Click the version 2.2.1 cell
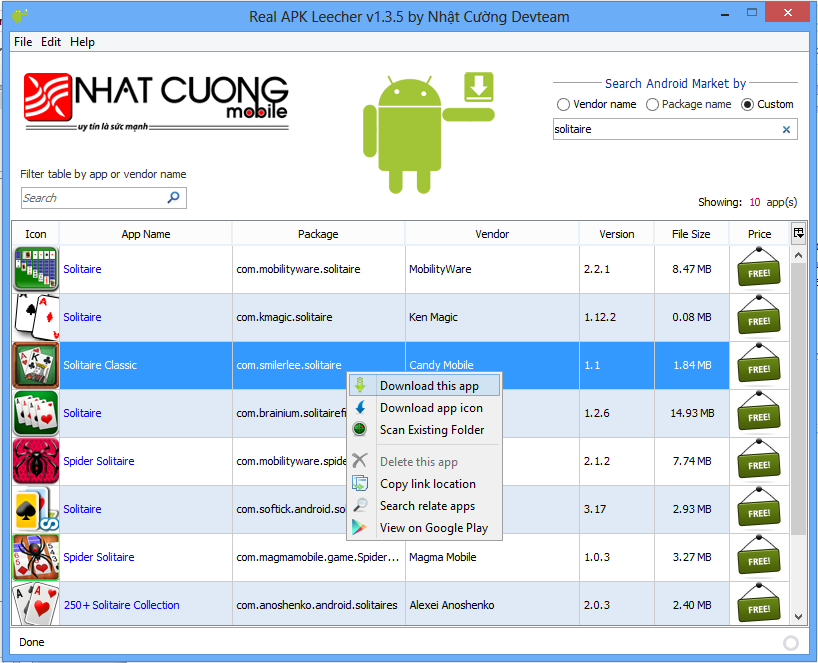Viewport: 818px width, 663px height. point(617,269)
